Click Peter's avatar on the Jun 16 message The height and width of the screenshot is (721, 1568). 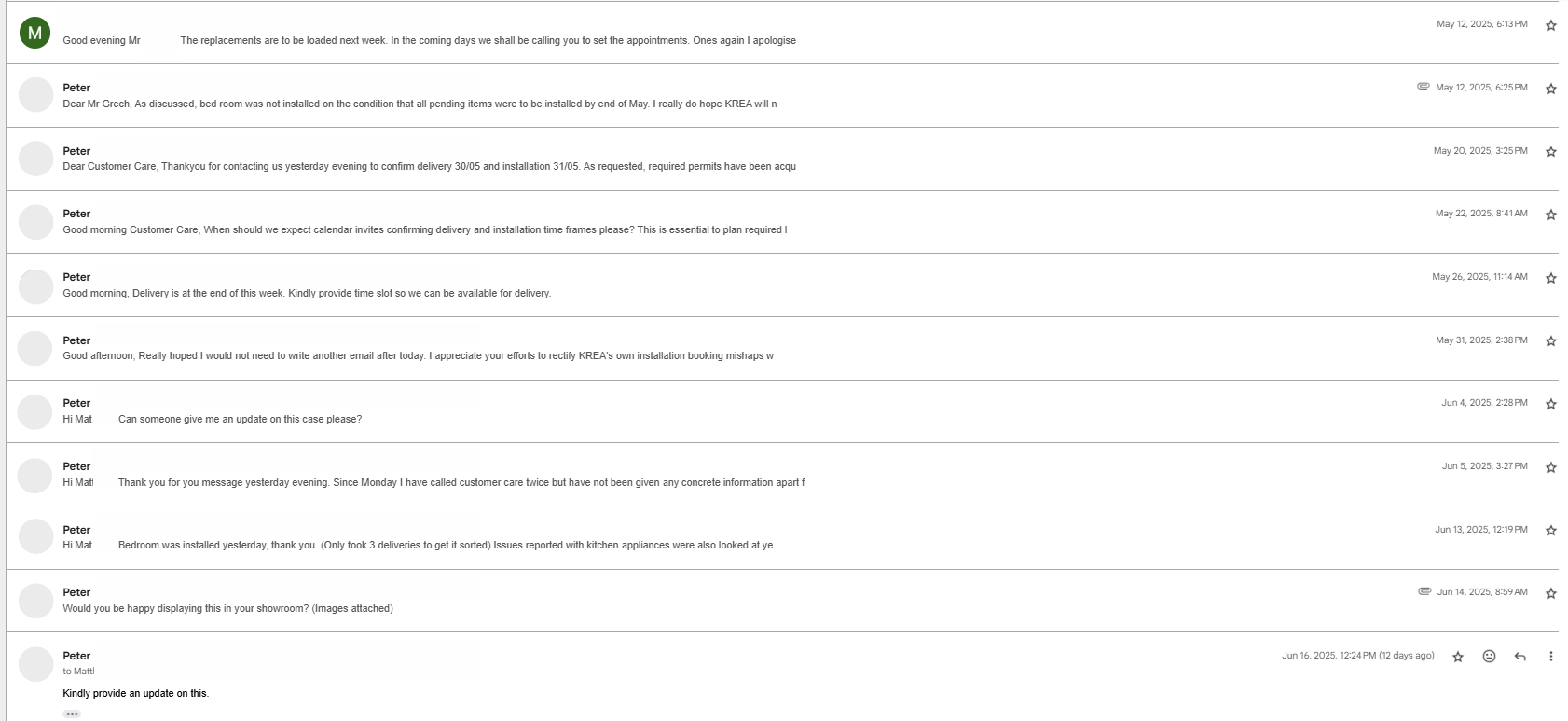click(x=35, y=664)
